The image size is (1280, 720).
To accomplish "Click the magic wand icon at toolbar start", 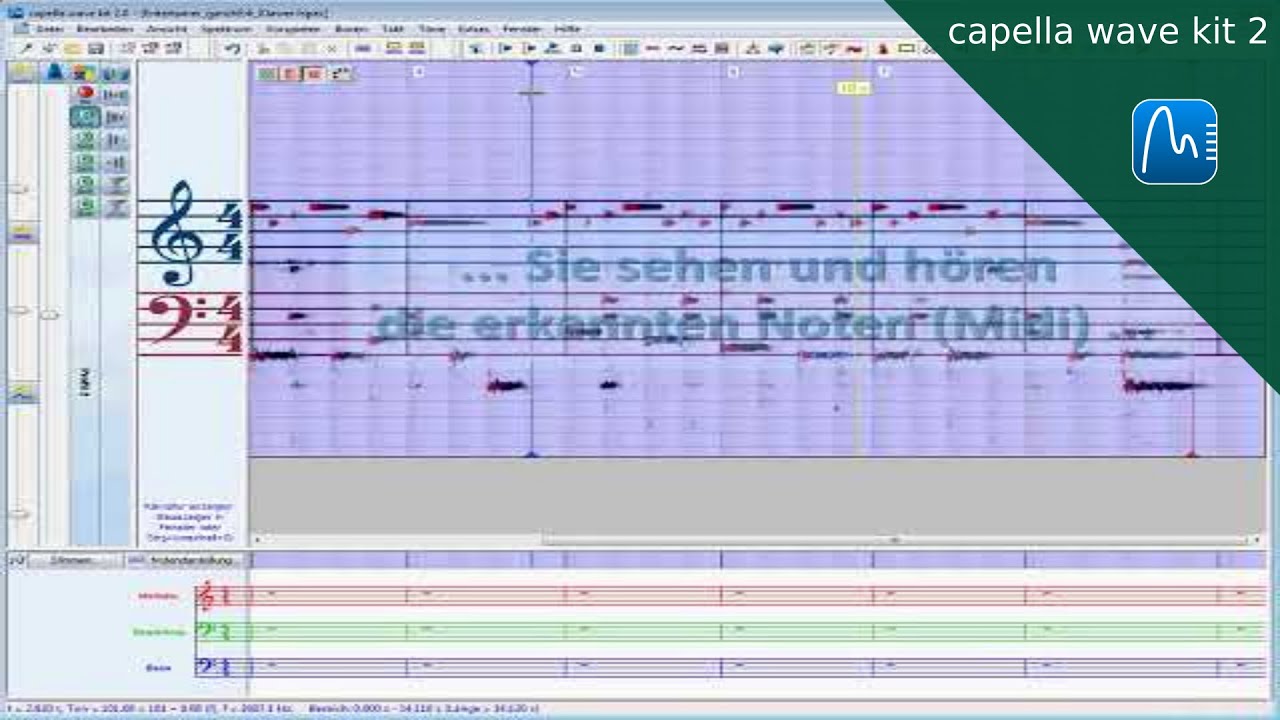I will (x=26, y=47).
